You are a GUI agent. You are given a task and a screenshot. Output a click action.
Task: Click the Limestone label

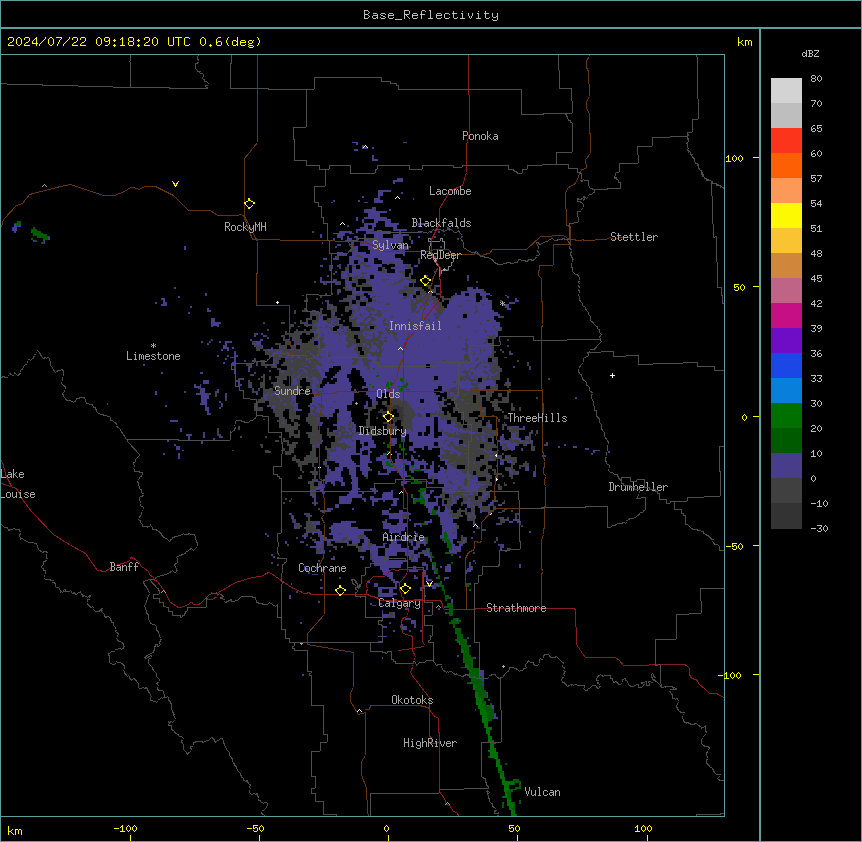(153, 356)
